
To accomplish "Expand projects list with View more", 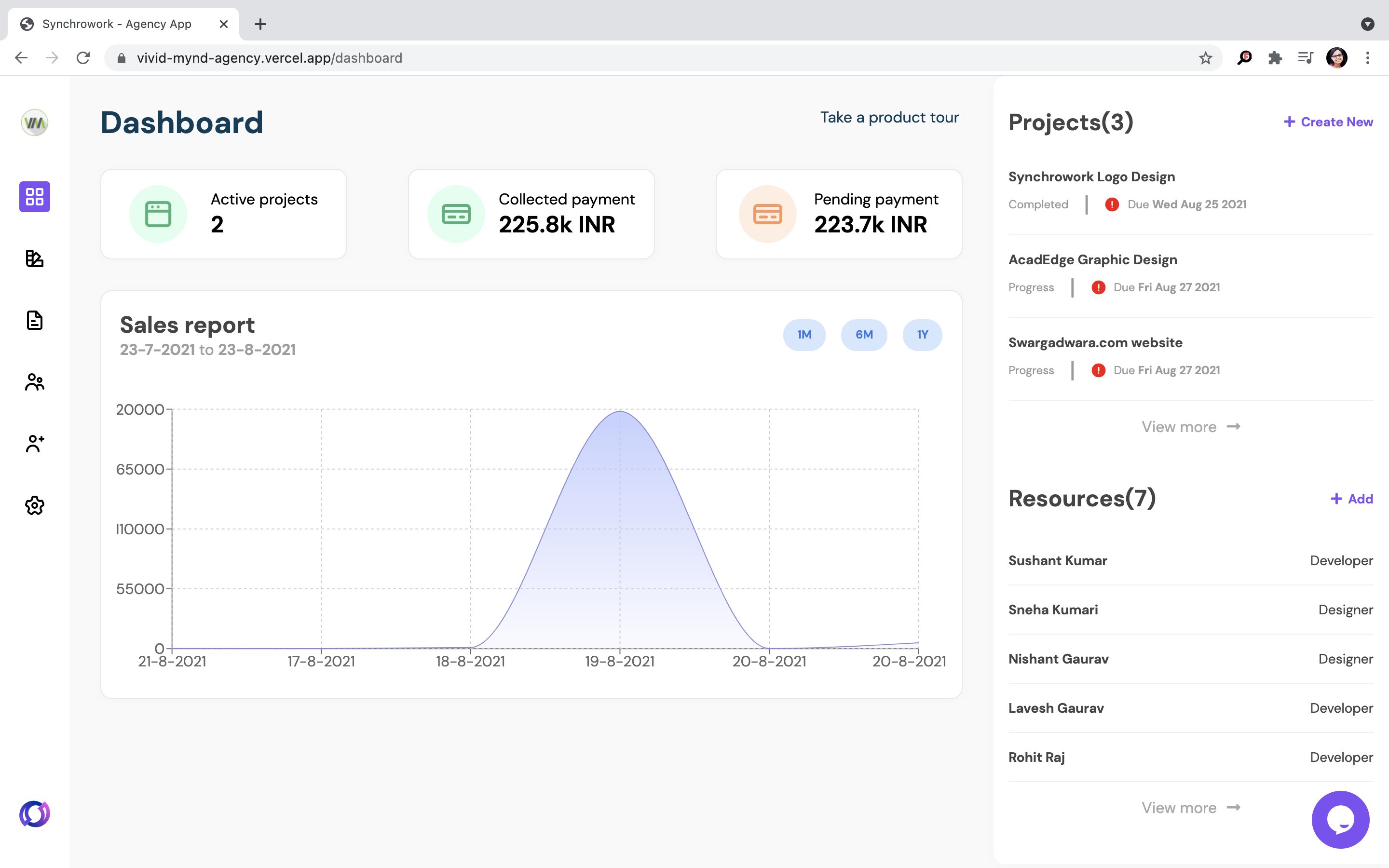I will tap(1190, 427).
